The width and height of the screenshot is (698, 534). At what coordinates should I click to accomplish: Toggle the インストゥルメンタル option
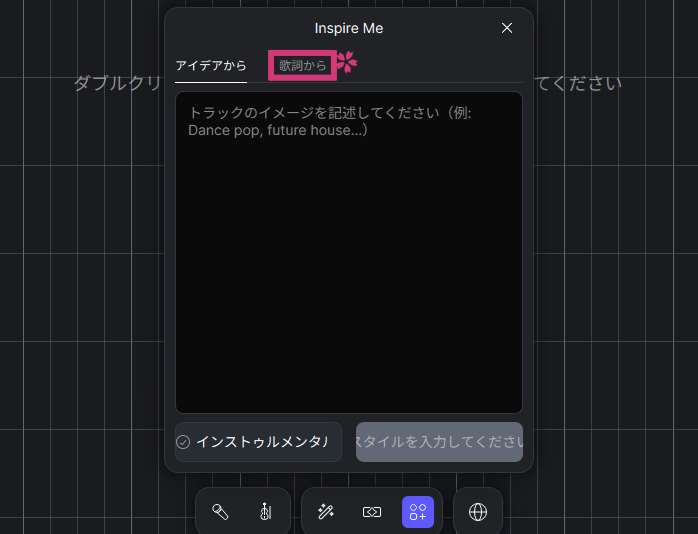260,442
